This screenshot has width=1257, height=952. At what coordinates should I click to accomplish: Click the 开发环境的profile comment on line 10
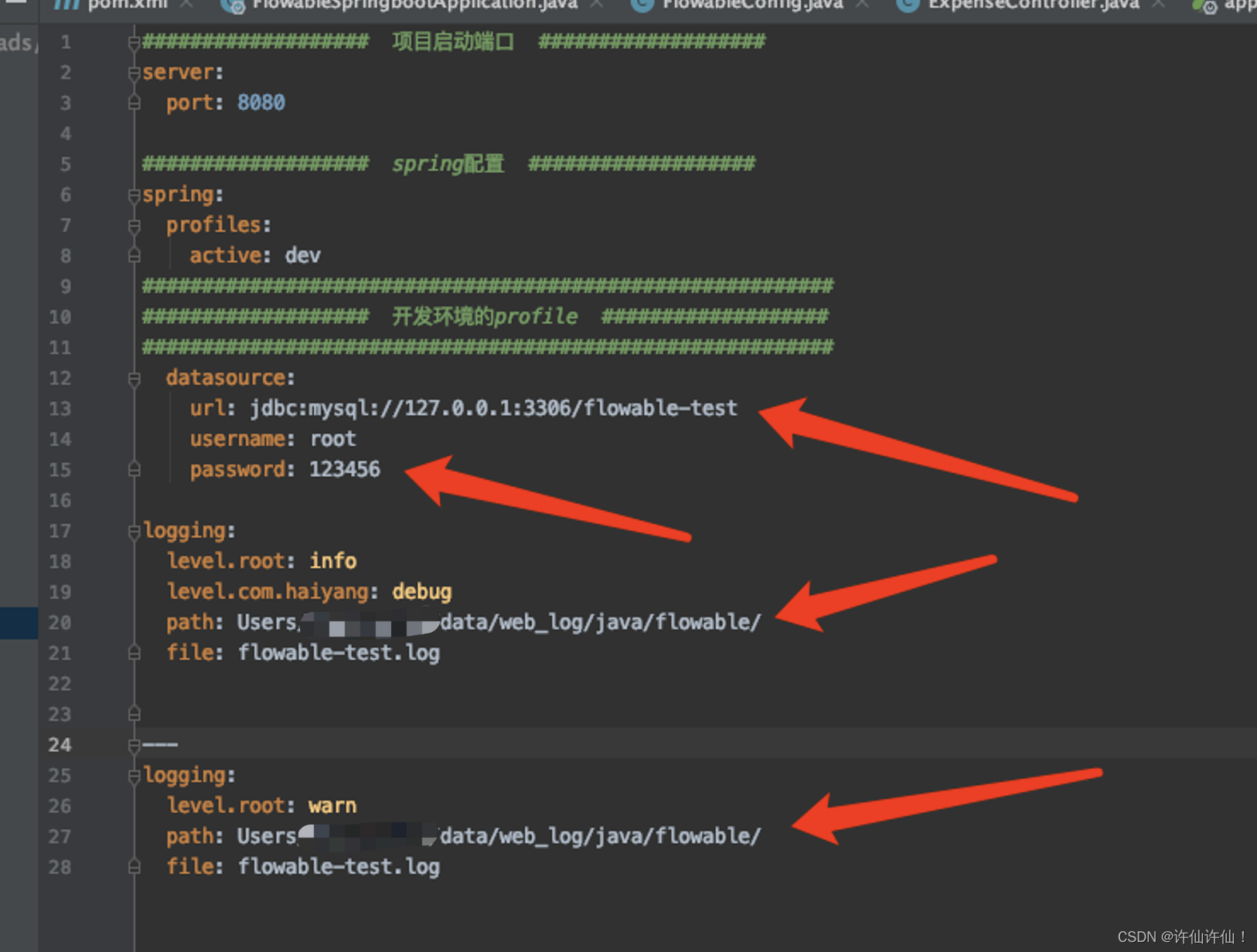point(485,317)
